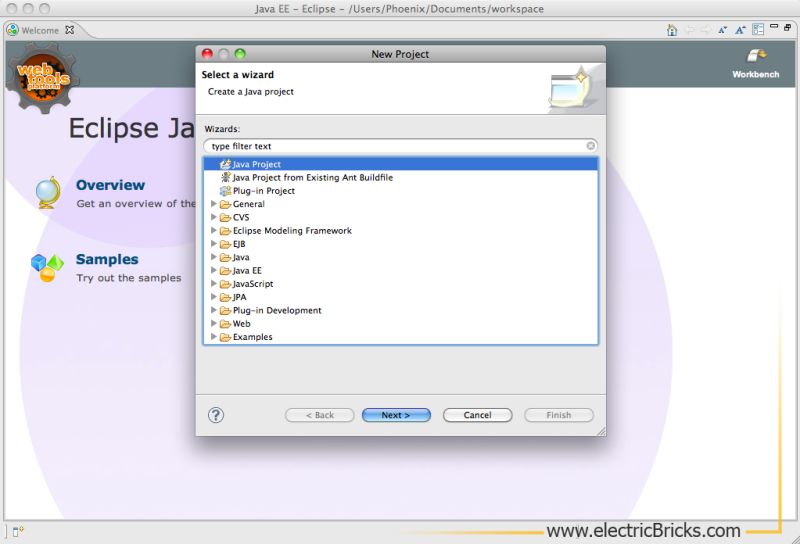Screen dimensions: 800x544
Task: Expand the JPA category
Action: pos(214,296)
